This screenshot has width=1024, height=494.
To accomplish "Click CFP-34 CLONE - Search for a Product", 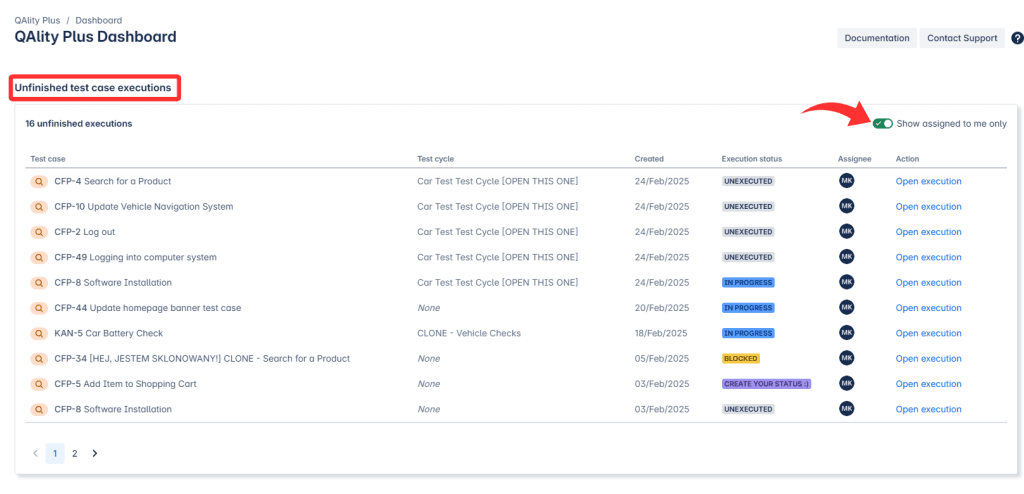I will point(202,359).
